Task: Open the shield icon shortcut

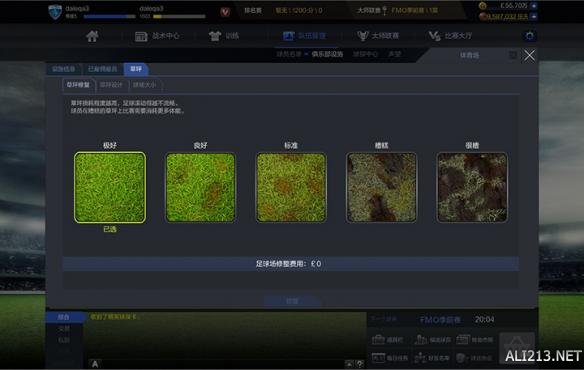Action: click(474, 358)
